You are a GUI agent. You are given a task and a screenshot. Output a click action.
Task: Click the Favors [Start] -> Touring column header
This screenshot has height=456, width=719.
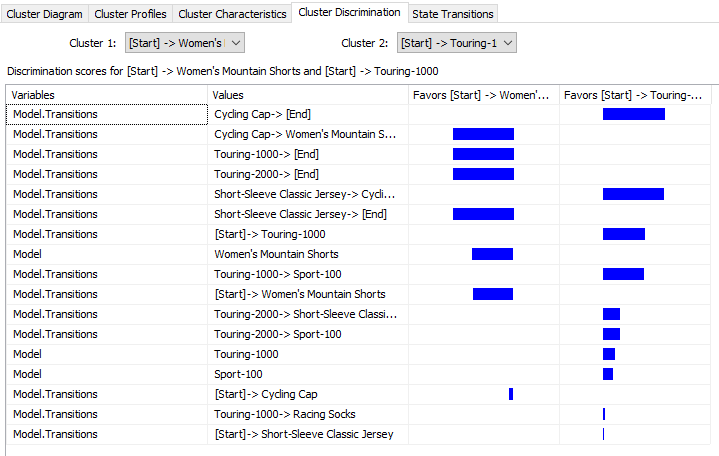tap(636, 95)
